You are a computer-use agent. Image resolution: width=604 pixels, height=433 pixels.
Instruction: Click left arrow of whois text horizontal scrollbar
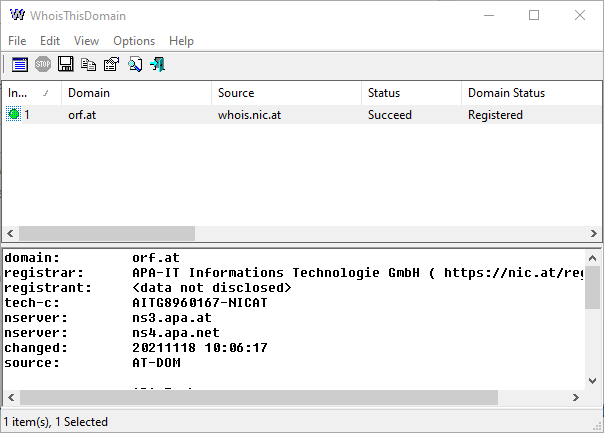coord(11,397)
